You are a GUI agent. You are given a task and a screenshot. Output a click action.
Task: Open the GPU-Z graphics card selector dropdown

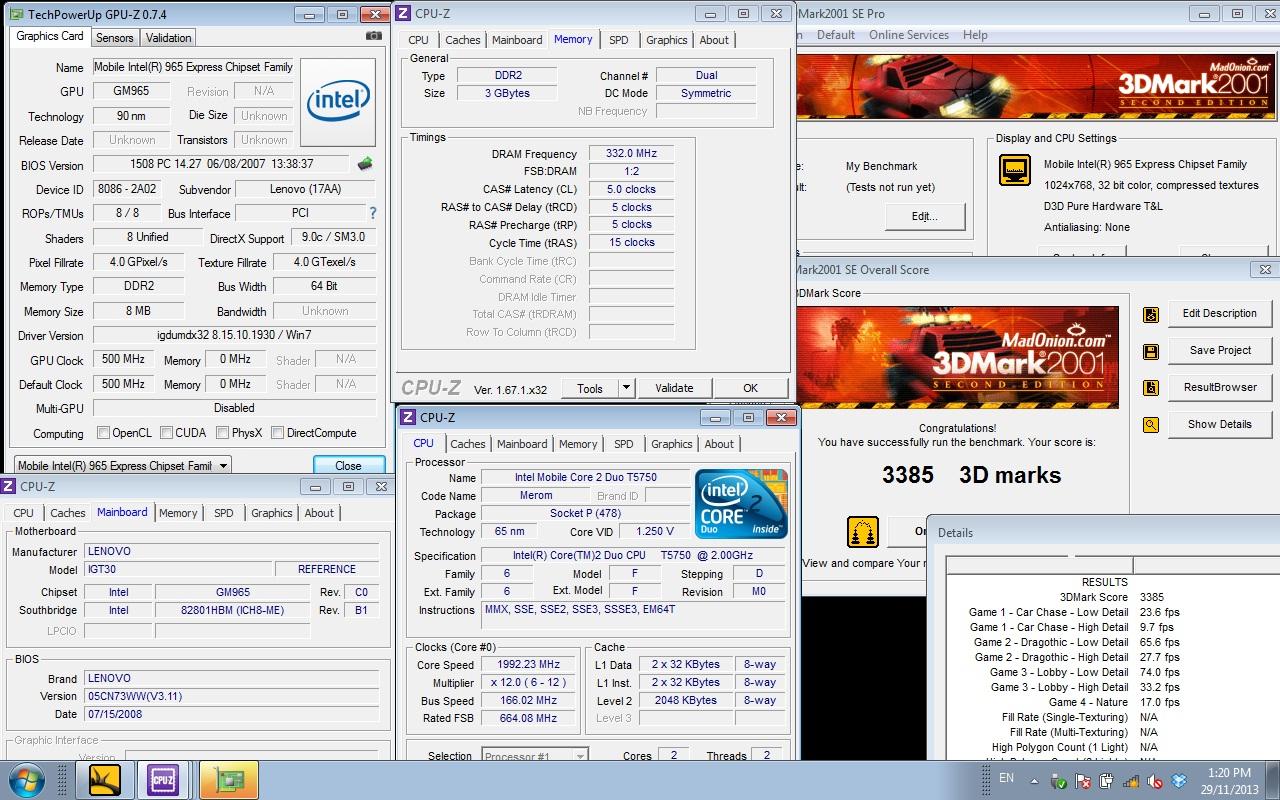pos(123,465)
